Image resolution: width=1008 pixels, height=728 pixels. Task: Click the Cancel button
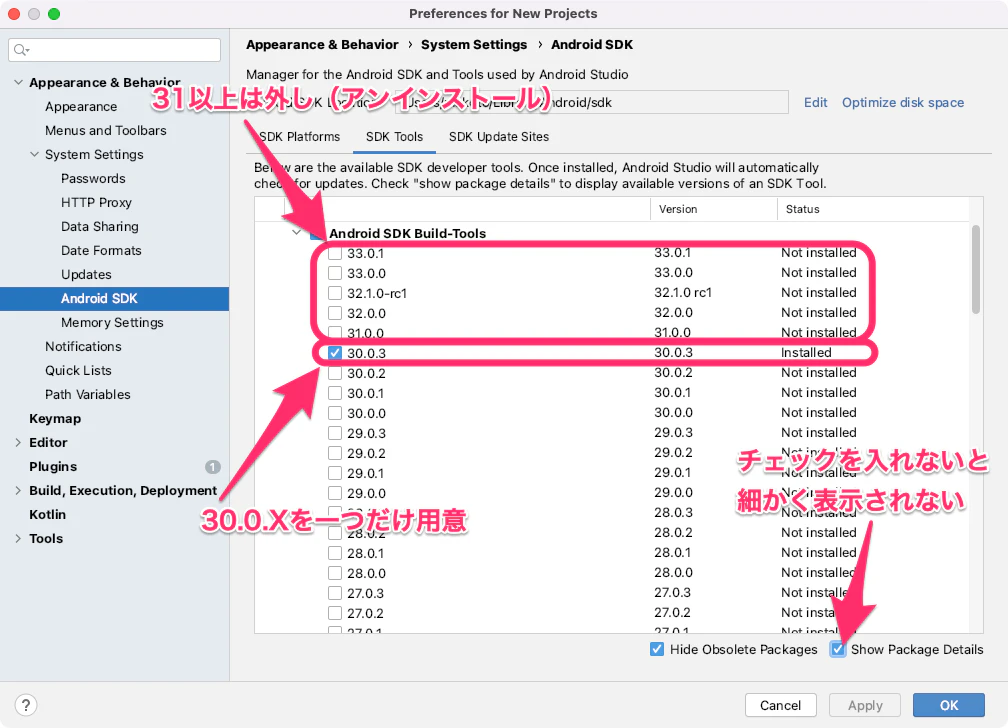pyautogui.click(x=780, y=705)
